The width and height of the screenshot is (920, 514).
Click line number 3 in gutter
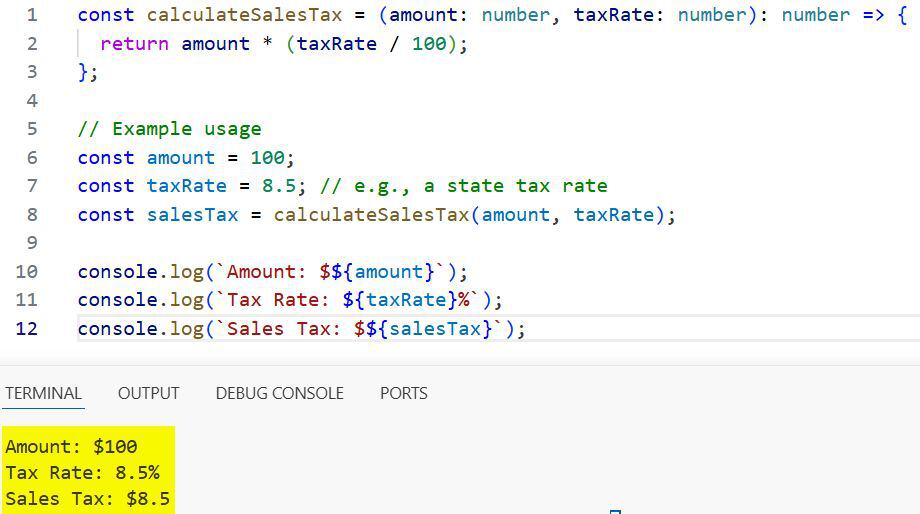tap(32, 72)
